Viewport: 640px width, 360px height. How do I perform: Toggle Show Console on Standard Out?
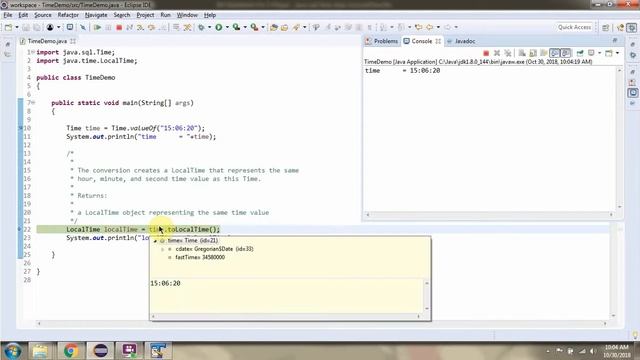pos(555,53)
